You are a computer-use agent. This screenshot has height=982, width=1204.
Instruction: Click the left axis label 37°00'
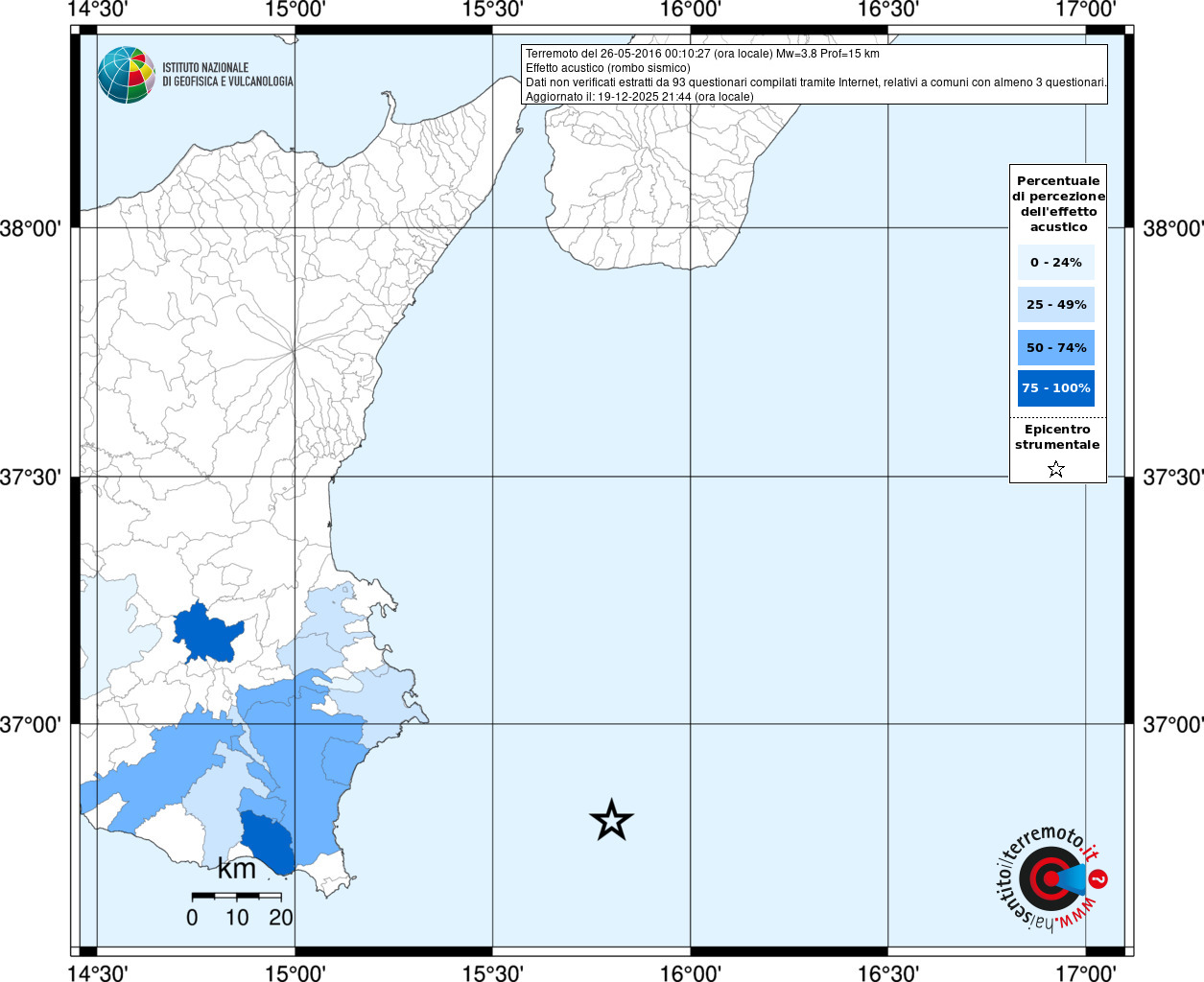coord(30,724)
